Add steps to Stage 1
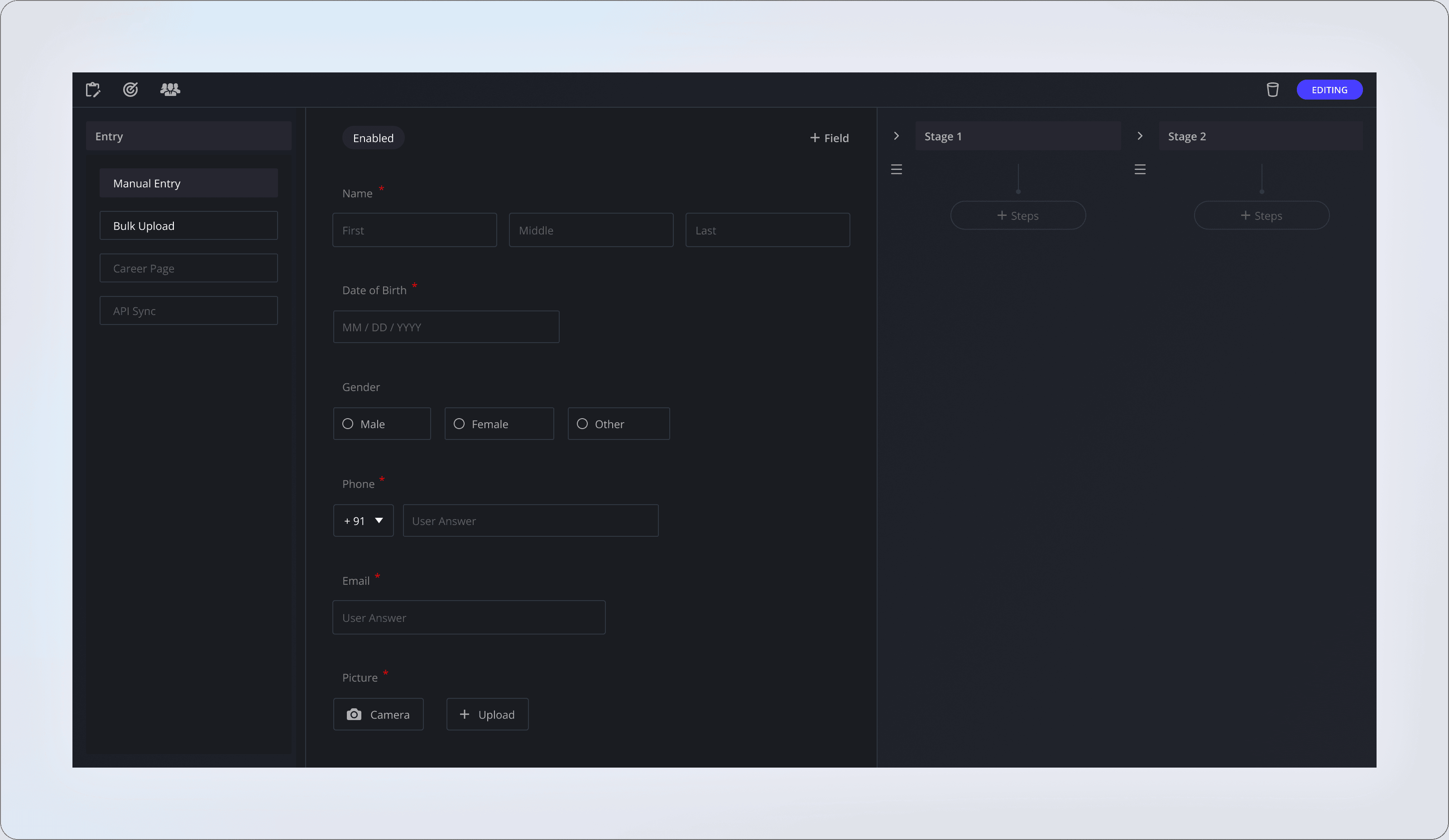Screen dimensions: 1449x840 [1018, 215]
